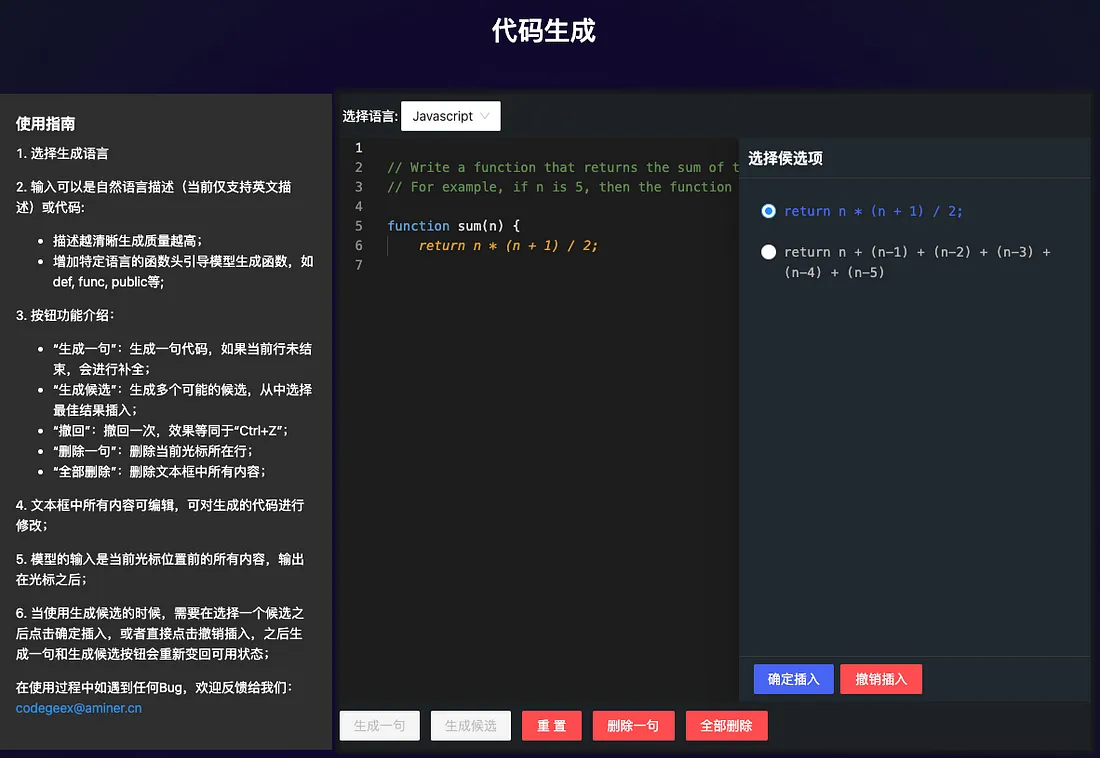Image resolution: width=1100 pixels, height=758 pixels.
Task: Click code line 'function sum(n) {'
Action: 454,226
